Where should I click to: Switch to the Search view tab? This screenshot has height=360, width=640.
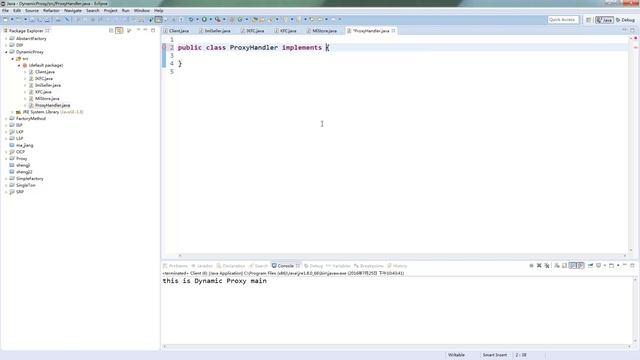click(x=258, y=266)
